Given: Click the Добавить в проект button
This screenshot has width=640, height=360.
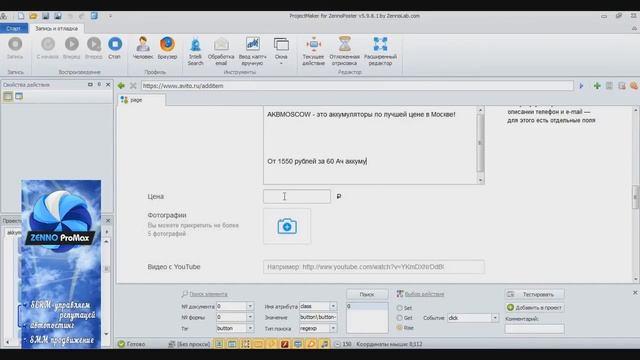Looking at the screenshot, I should tap(534, 307).
